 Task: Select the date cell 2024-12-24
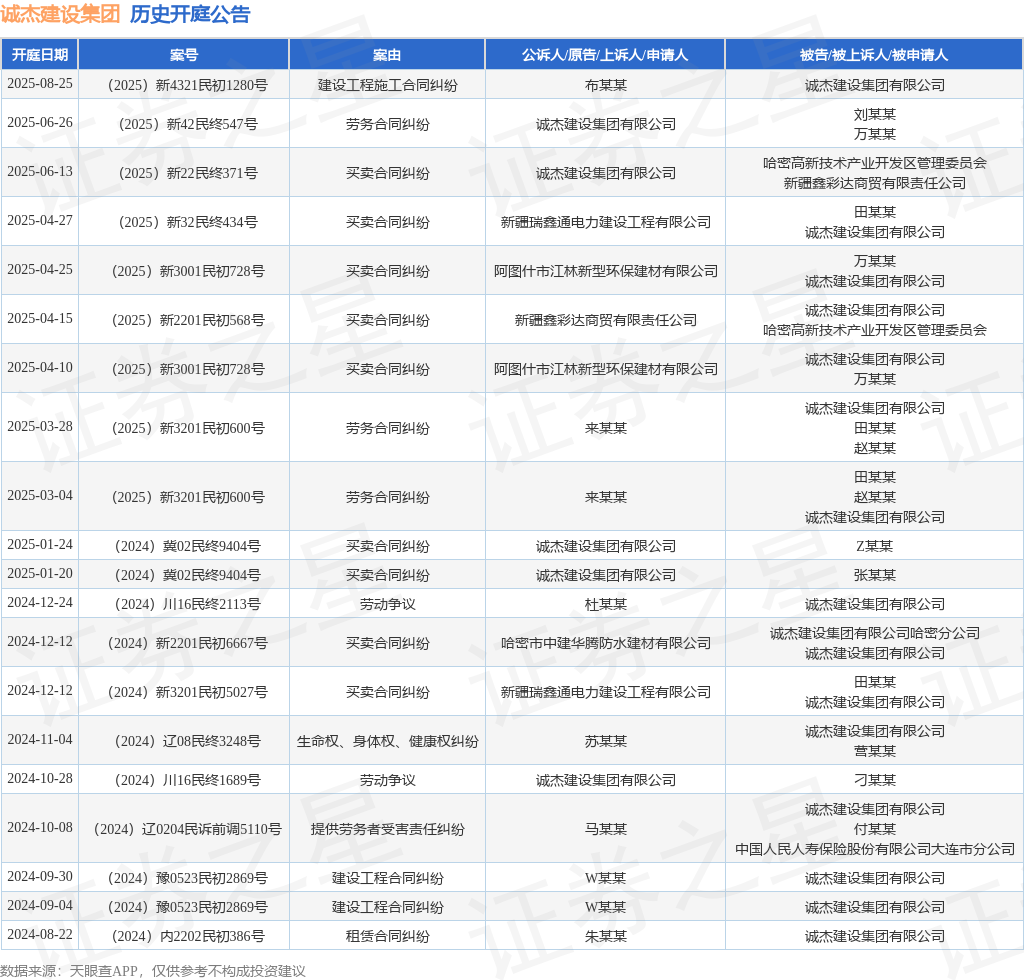pos(40,603)
